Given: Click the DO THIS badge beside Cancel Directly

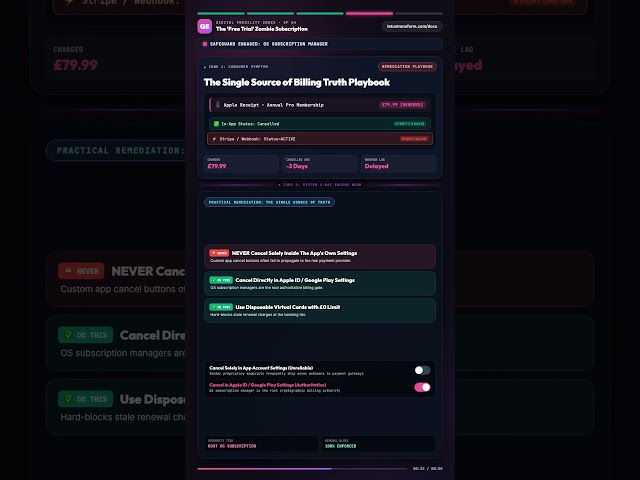Looking at the screenshot, I should [x=221, y=280].
